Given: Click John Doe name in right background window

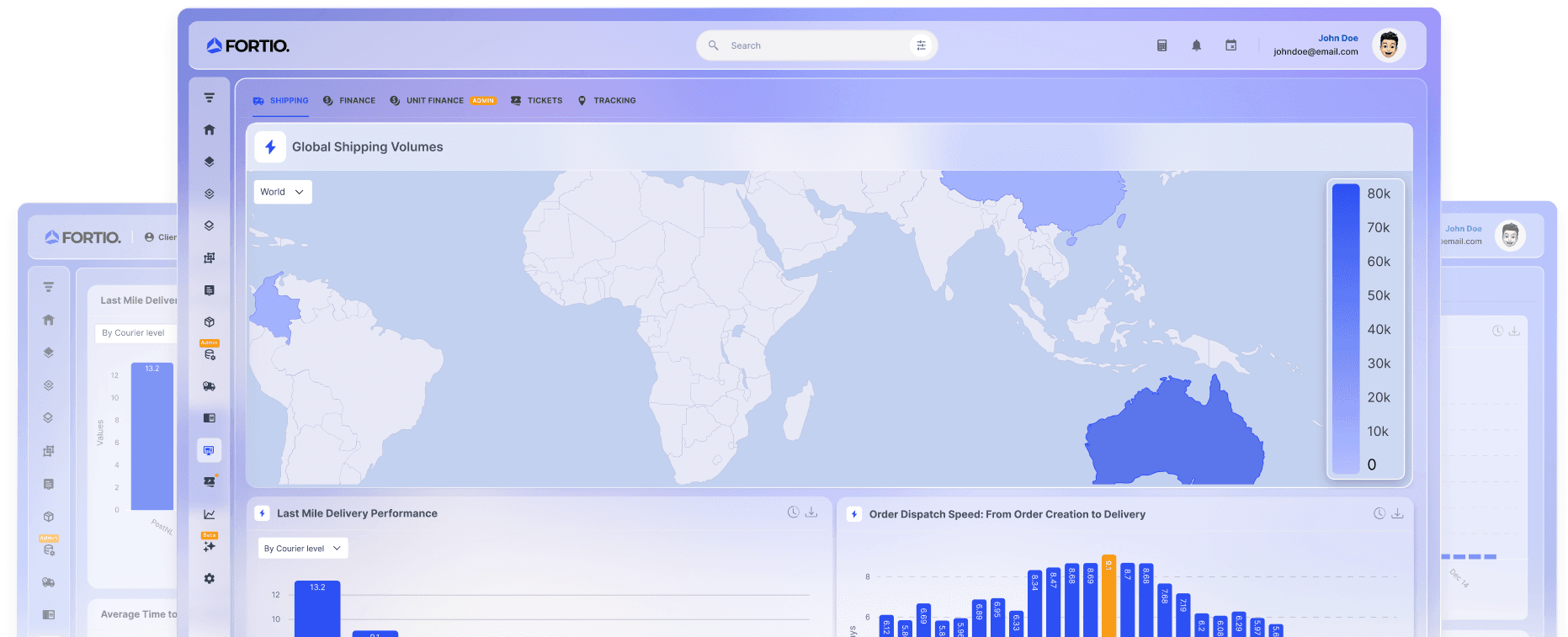Looking at the screenshot, I should [x=1464, y=228].
